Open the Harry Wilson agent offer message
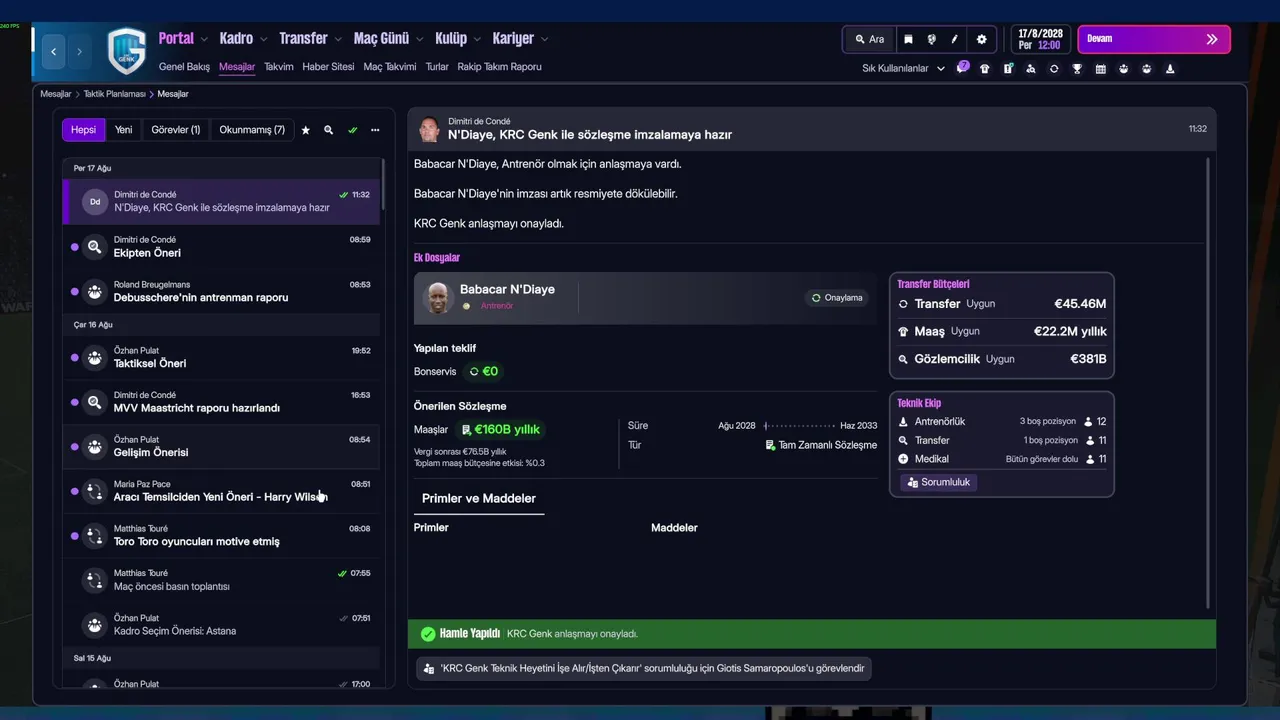Screen dimensions: 1280x720 click(x=221, y=490)
